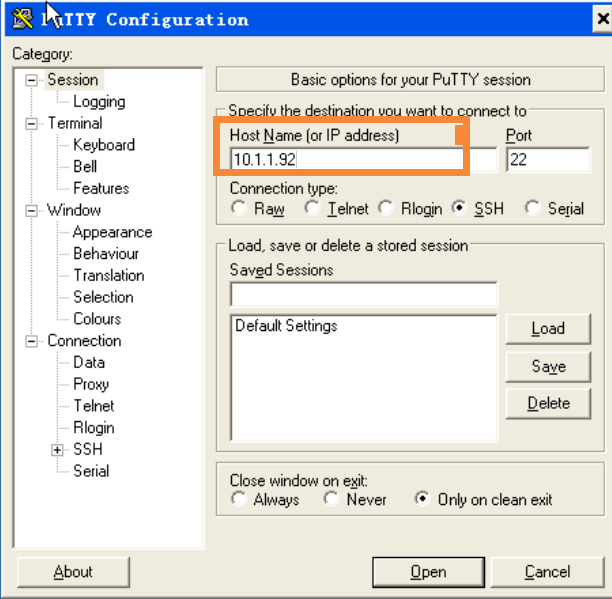The height and width of the screenshot is (599, 612).
Task: Open the Terminal category
Action: [x=75, y=123]
